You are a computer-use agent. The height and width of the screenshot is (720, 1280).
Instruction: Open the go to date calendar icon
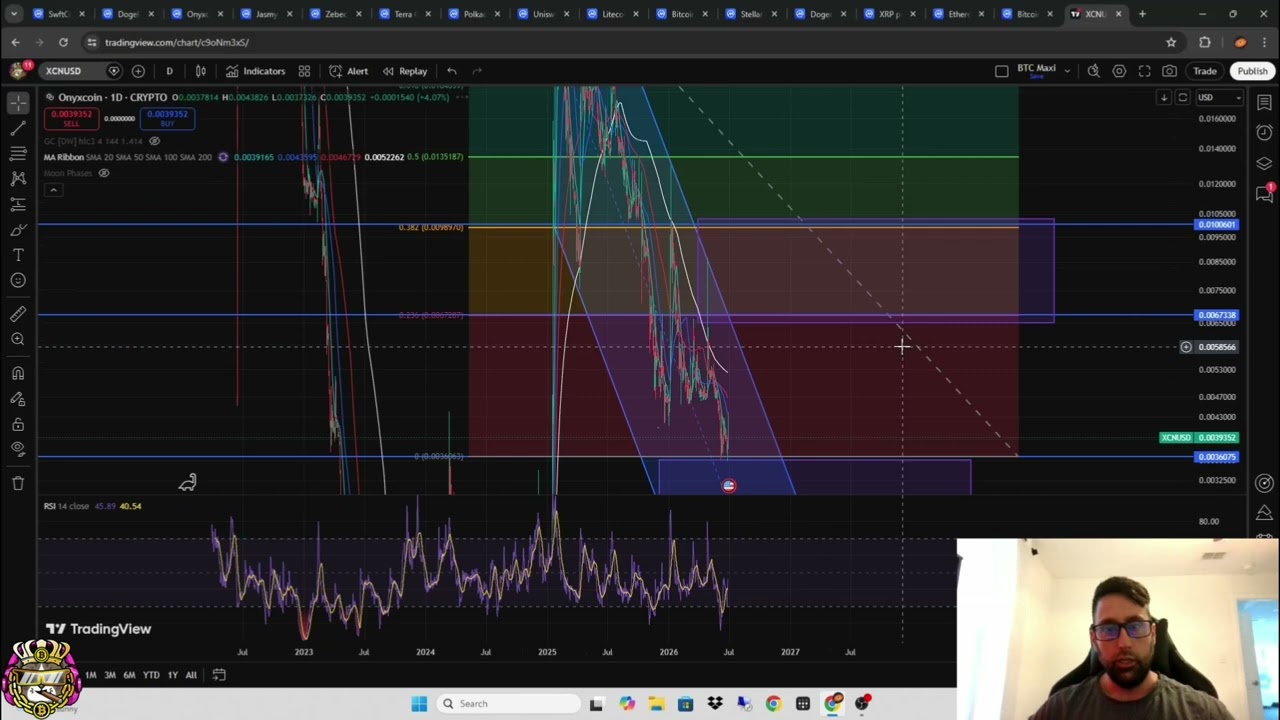click(x=219, y=675)
